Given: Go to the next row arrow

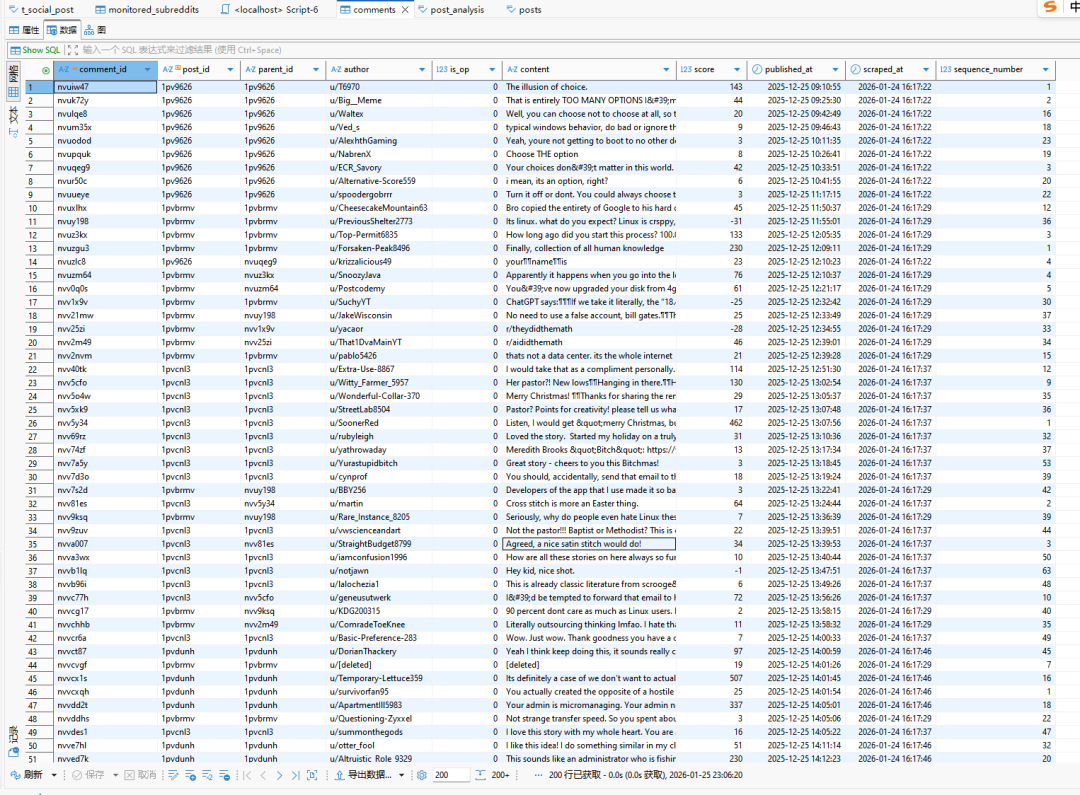Looking at the screenshot, I should (281, 775).
